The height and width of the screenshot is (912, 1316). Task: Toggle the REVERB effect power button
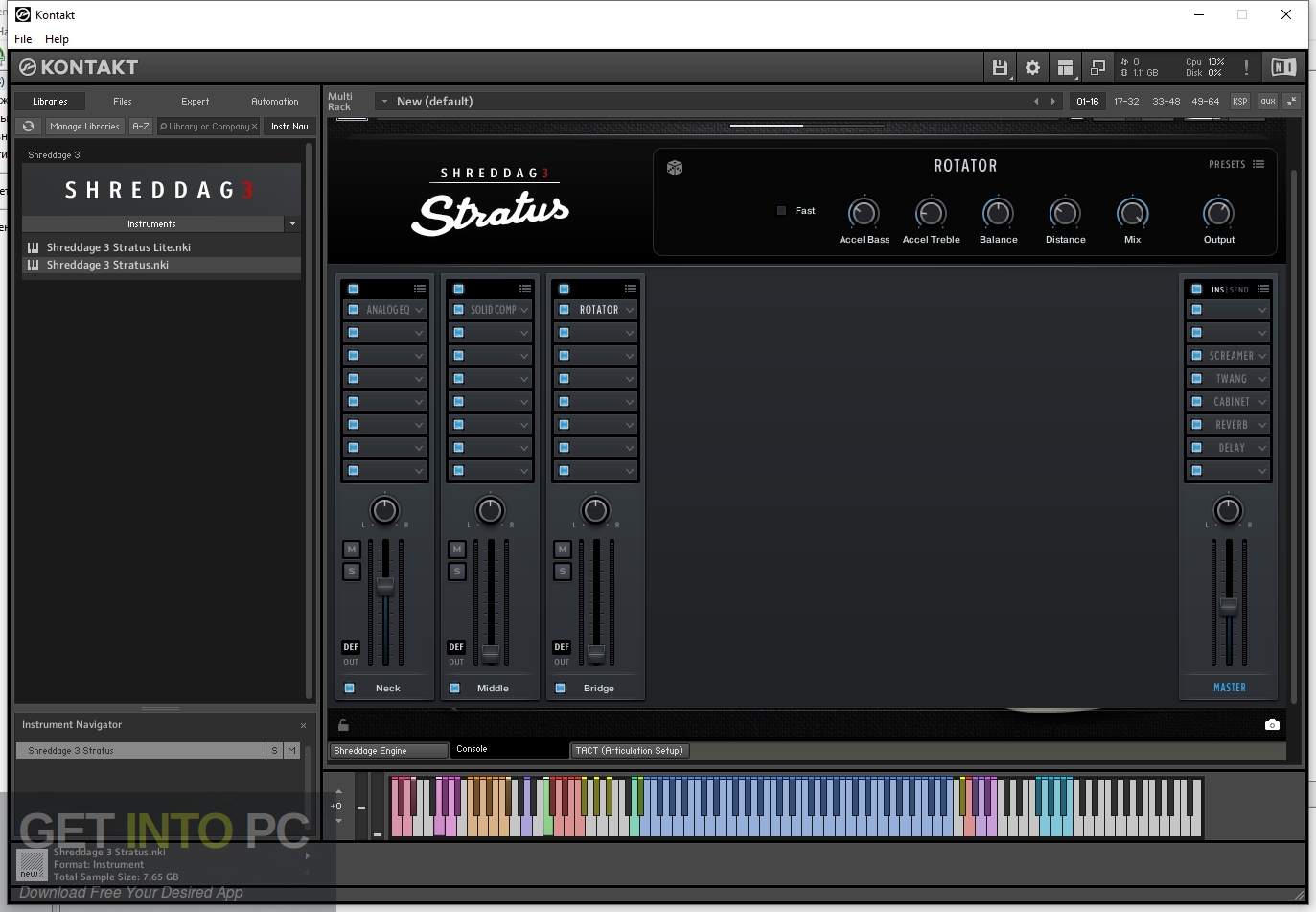tap(1196, 425)
